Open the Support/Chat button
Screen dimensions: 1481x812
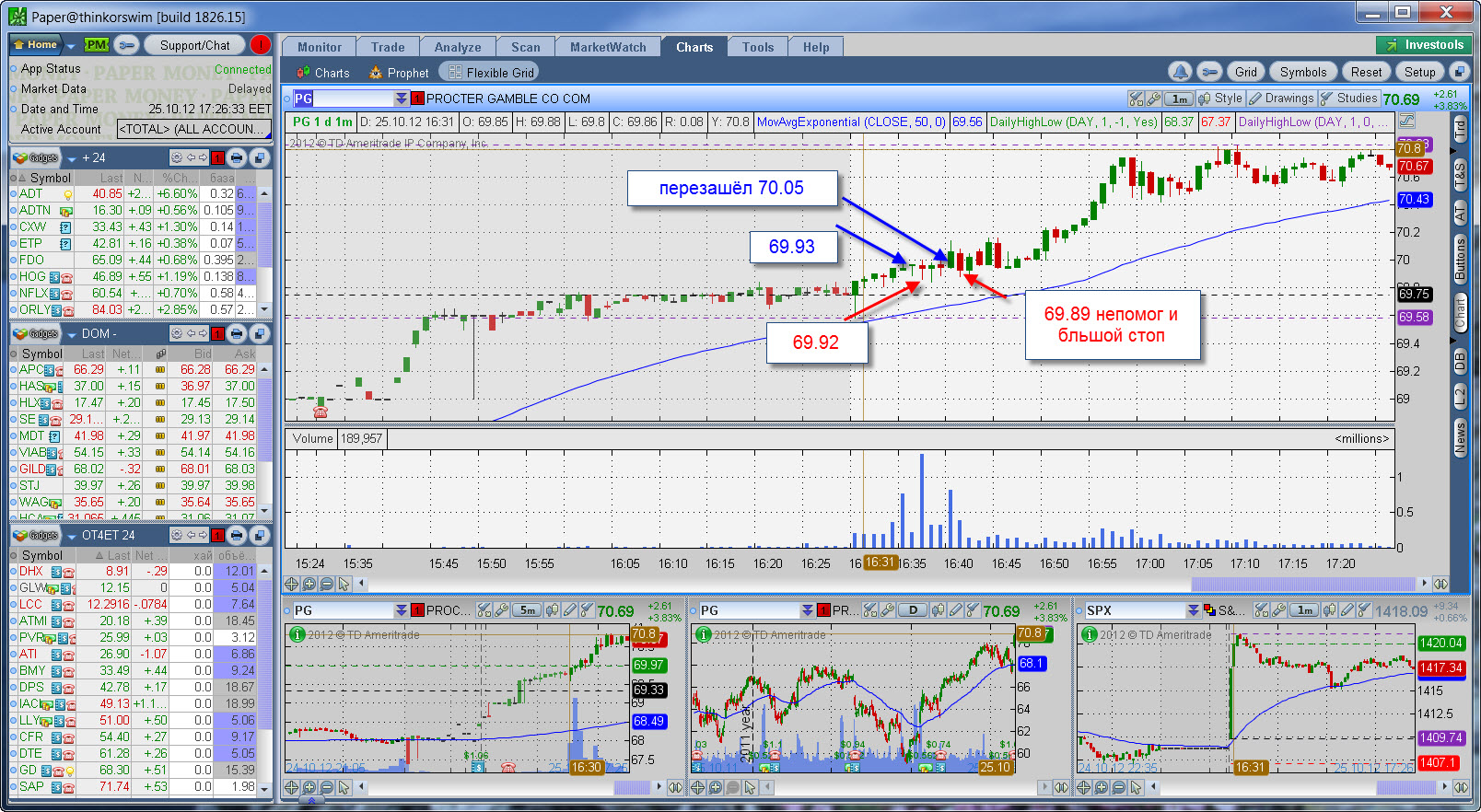[194, 44]
